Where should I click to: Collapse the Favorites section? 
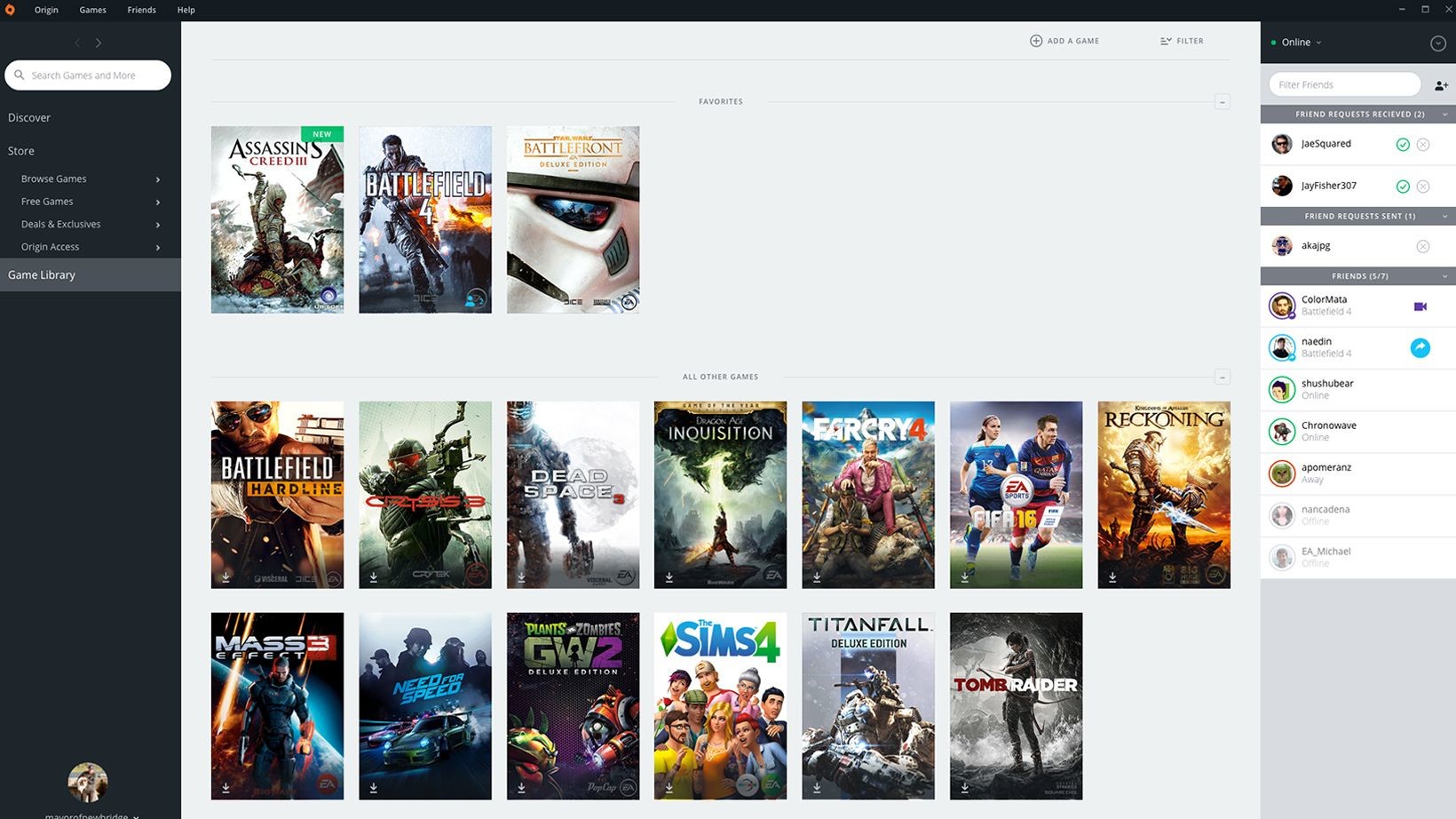tap(1223, 102)
